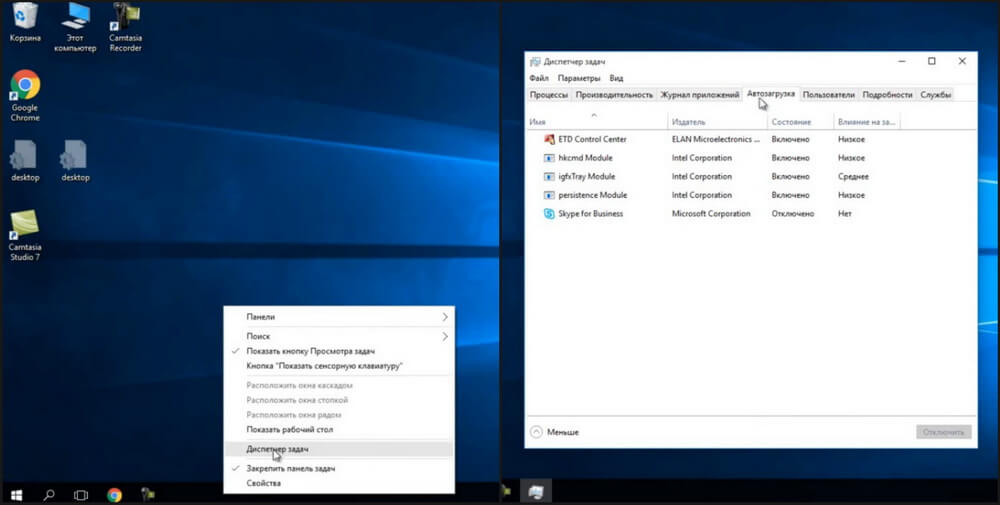Viewport: 1000px width, 505px height.
Task: Switch to the Процессы tab
Action: (549, 95)
